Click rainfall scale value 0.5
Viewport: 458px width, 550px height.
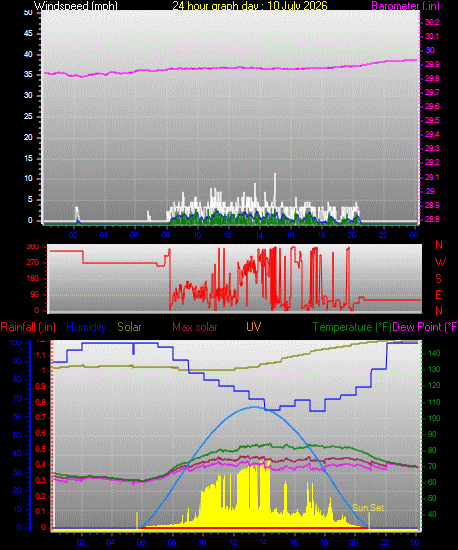41,449
